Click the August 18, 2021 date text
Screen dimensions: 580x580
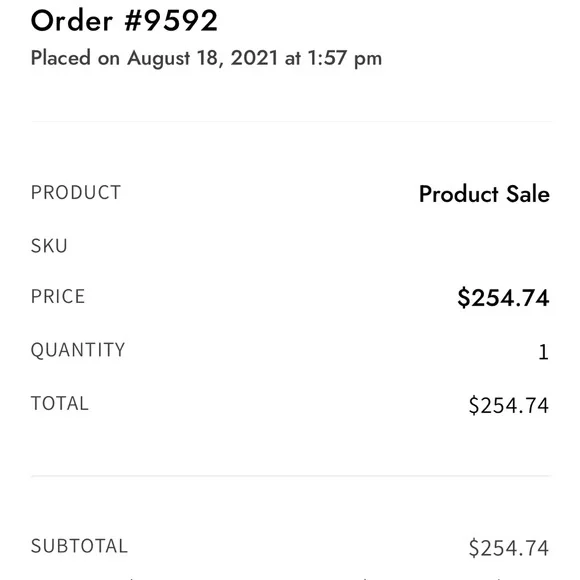pos(202,58)
